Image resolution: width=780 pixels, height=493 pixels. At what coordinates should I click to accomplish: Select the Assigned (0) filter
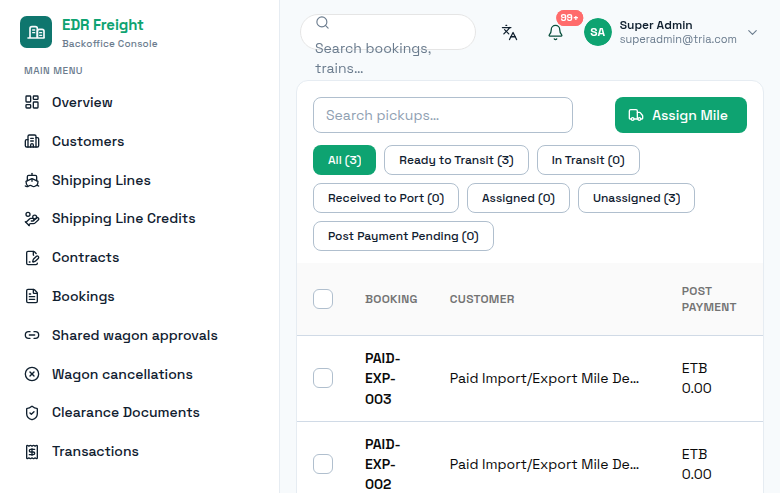click(x=518, y=198)
